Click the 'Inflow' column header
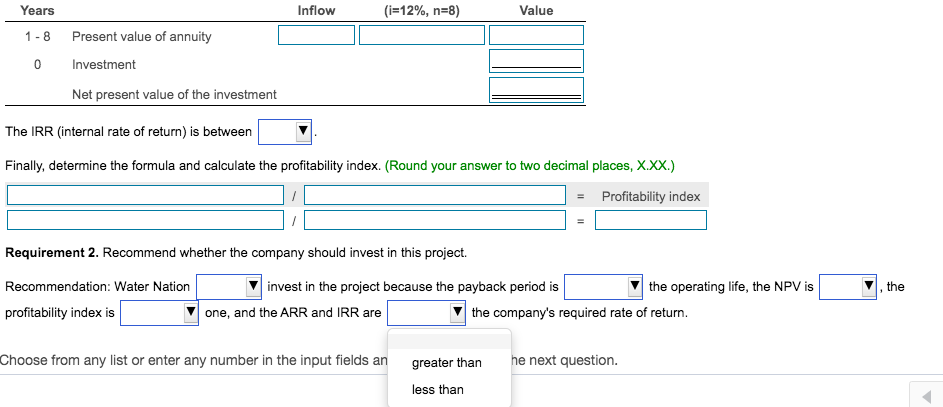Viewport: 943px width, 407px height. pos(316,10)
